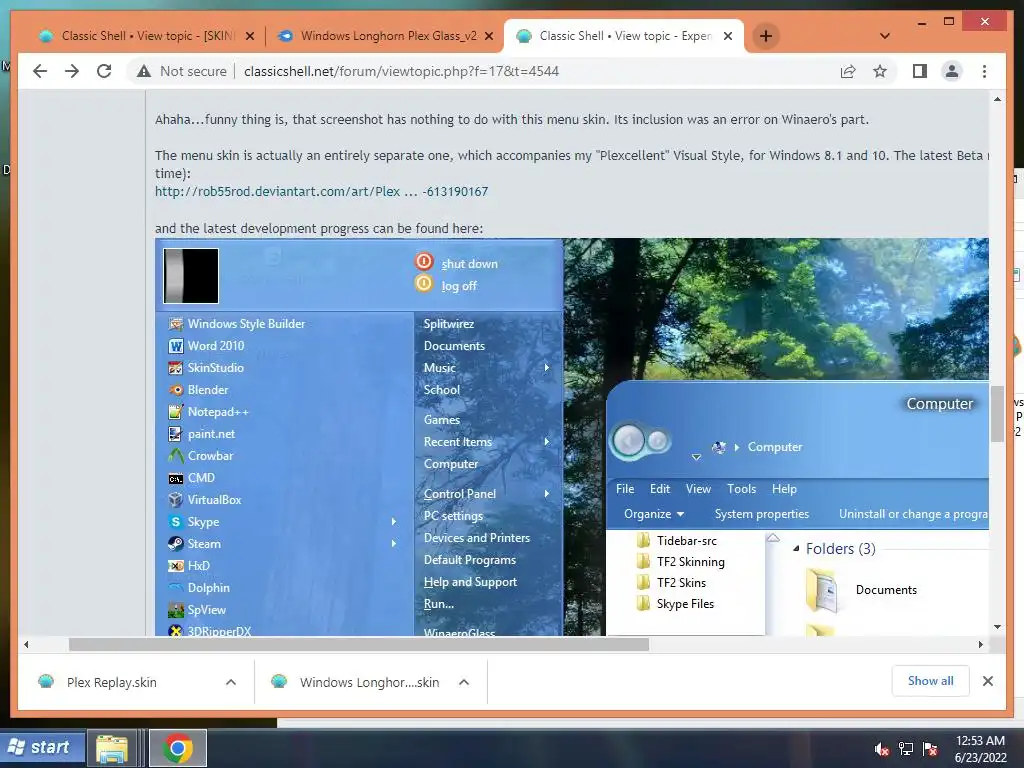Close the Windows Longhorn Plex Glass_v2 tab
1024x768 pixels.
[x=488, y=36]
